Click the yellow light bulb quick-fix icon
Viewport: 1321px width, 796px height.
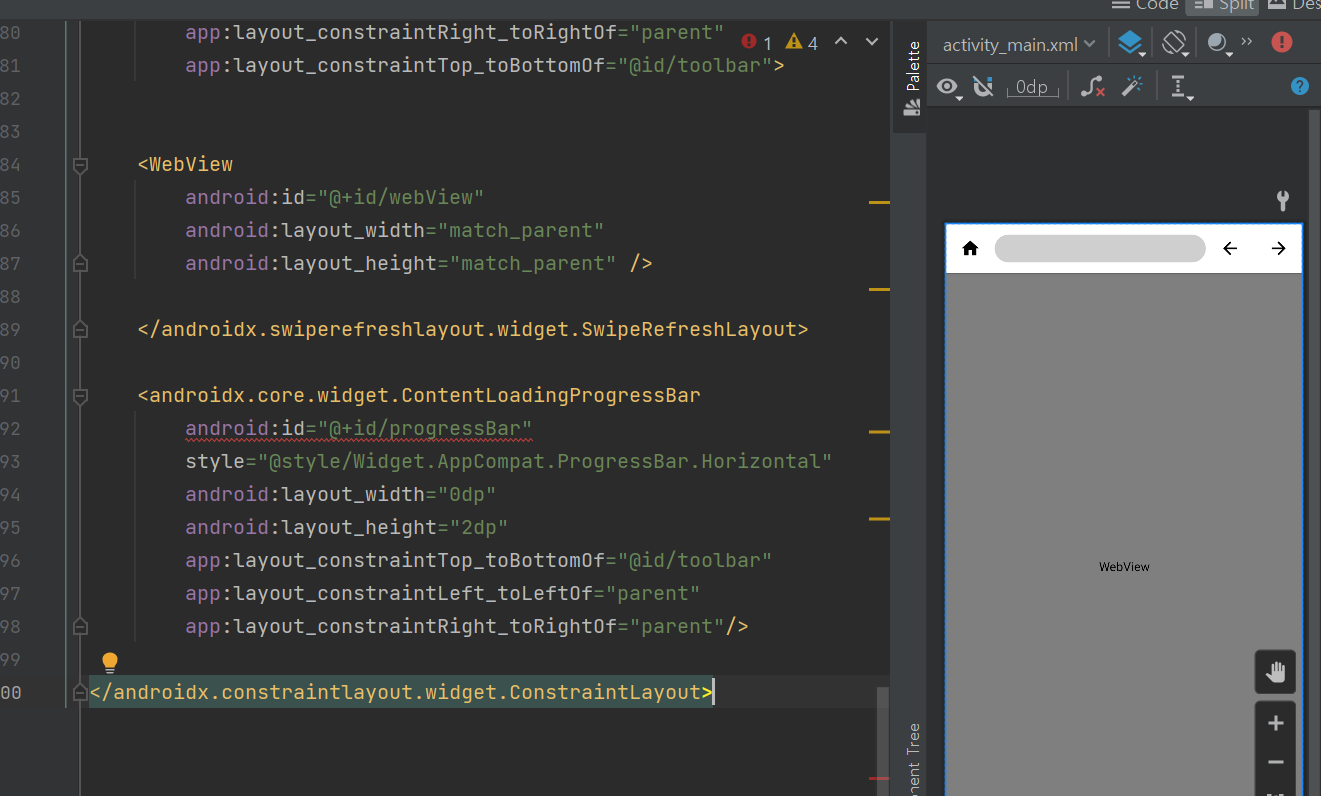pyautogui.click(x=110, y=662)
